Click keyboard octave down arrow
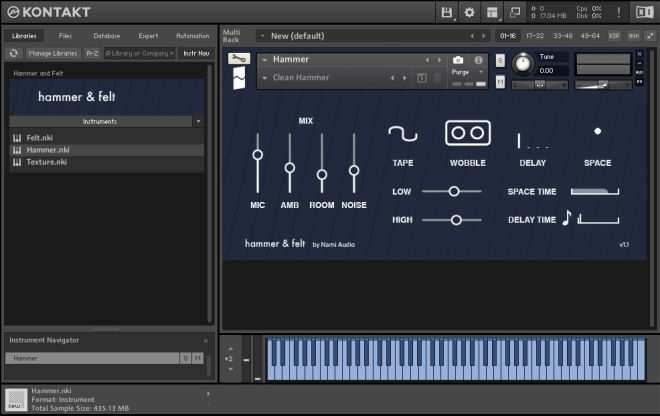The image size is (660, 416). (x=230, y=369)
